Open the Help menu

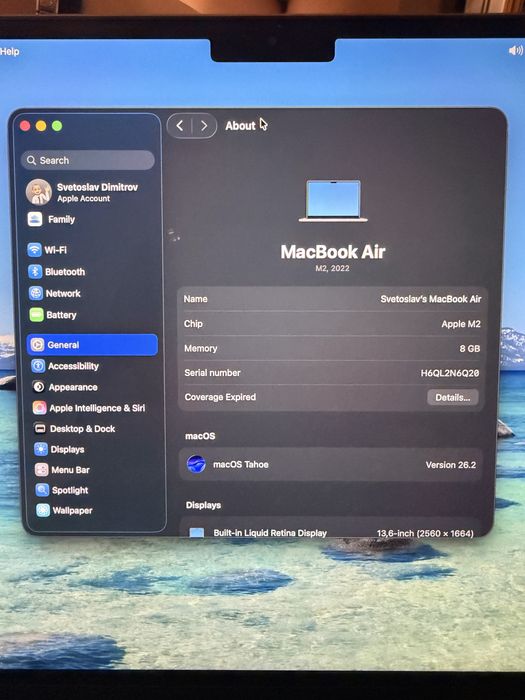point(9,51)
